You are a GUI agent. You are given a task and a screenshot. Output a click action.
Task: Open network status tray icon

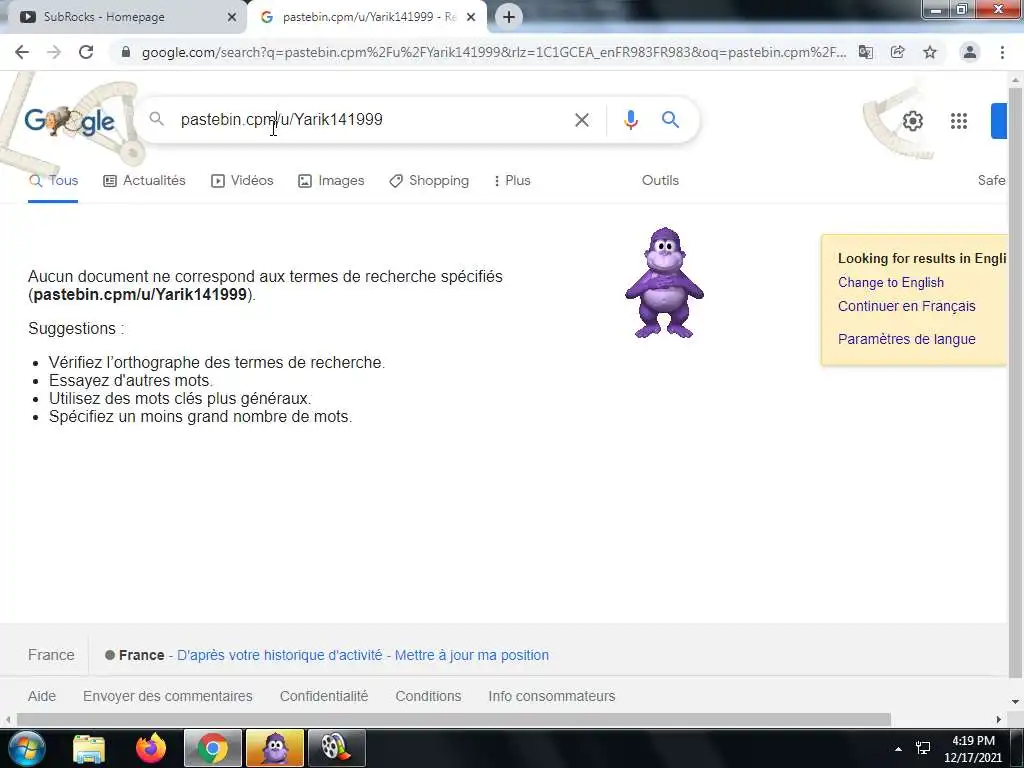(923, 748)
